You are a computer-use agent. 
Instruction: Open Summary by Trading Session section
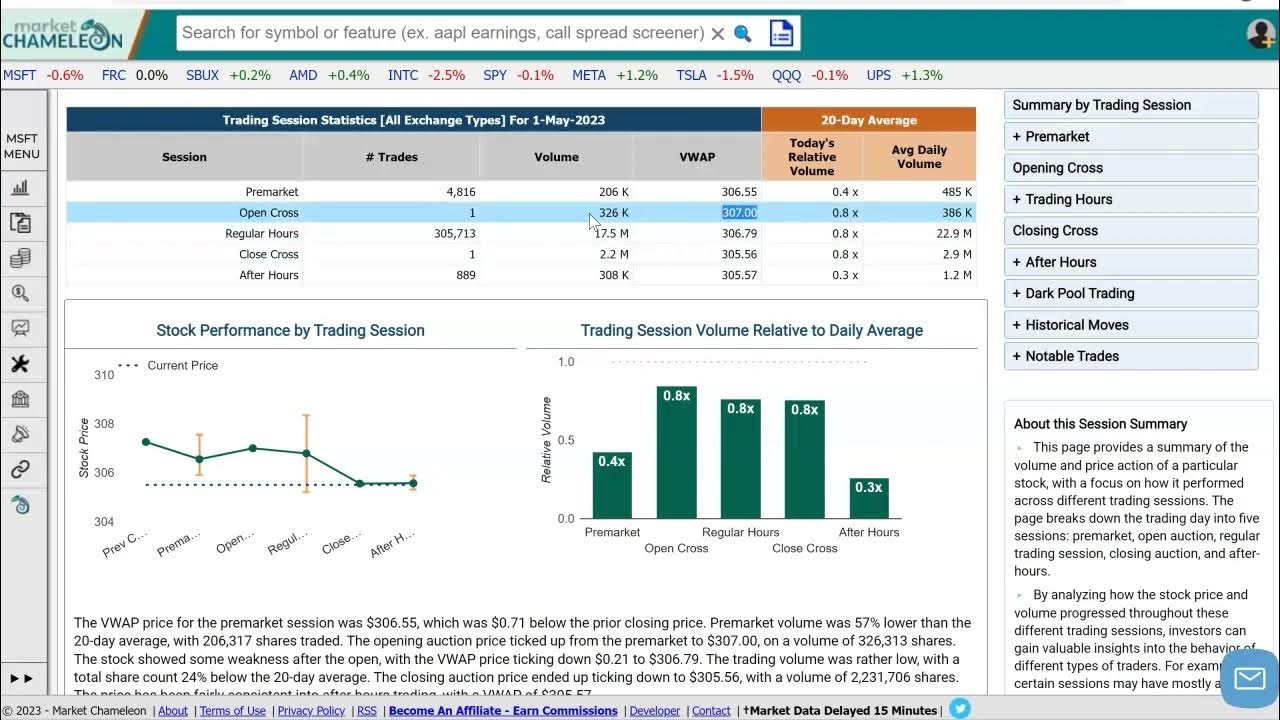(1131, 105)
